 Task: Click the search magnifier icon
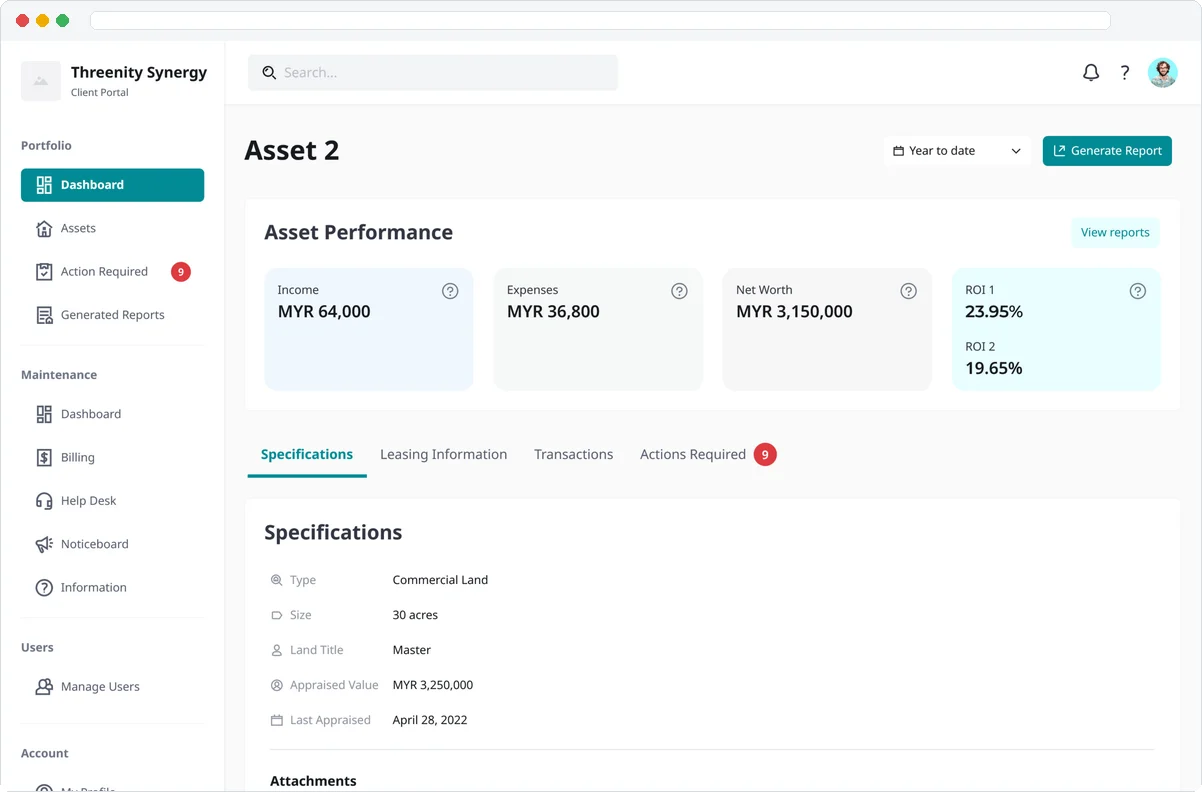click(x=269, y=73)
